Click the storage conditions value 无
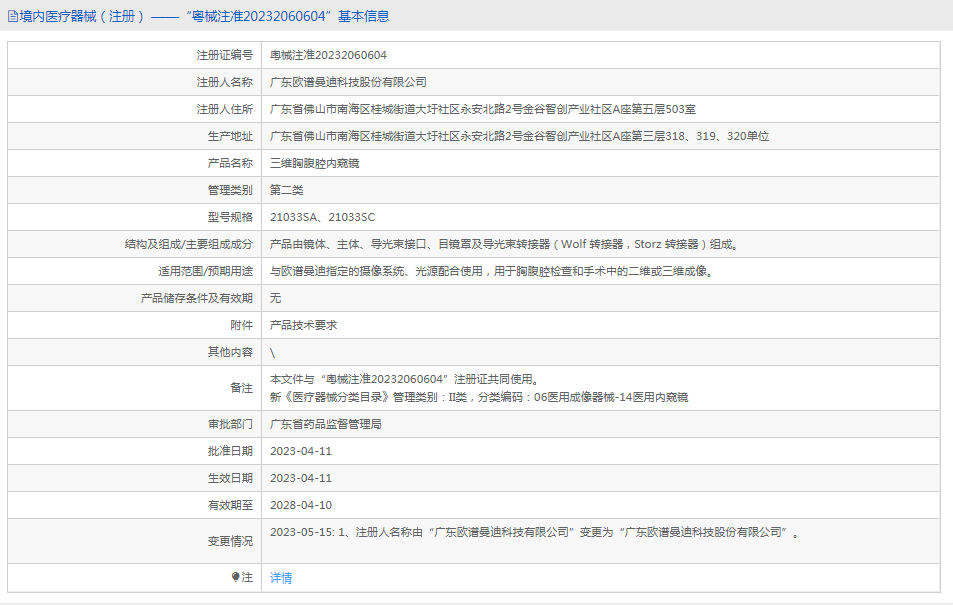 click(275, 298)
